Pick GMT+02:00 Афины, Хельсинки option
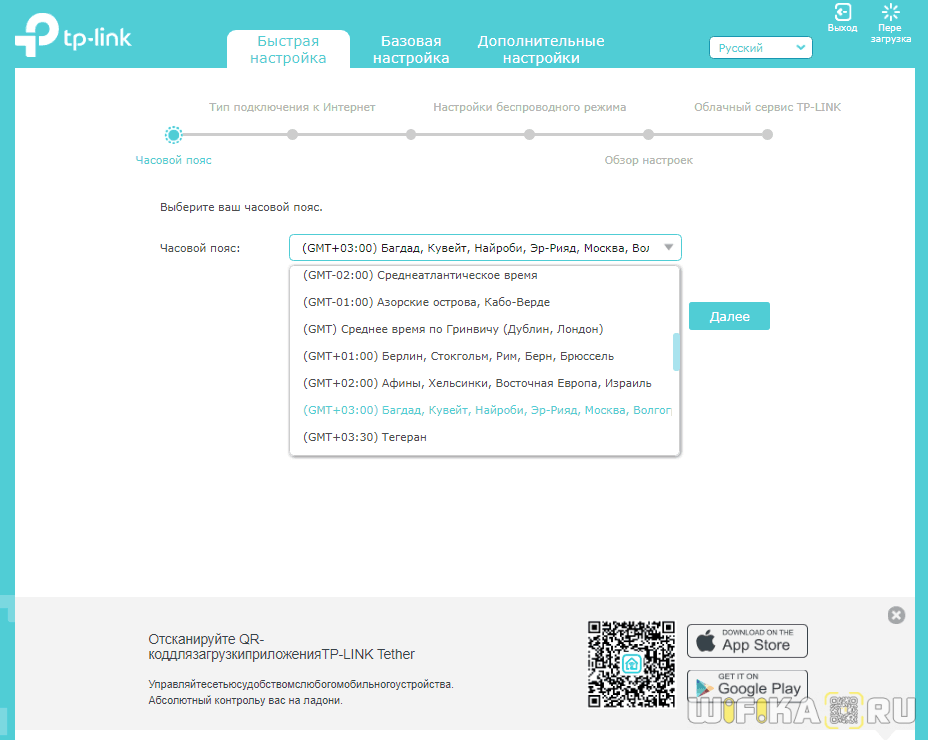928x740 pixels. click(x=477, y=383)
